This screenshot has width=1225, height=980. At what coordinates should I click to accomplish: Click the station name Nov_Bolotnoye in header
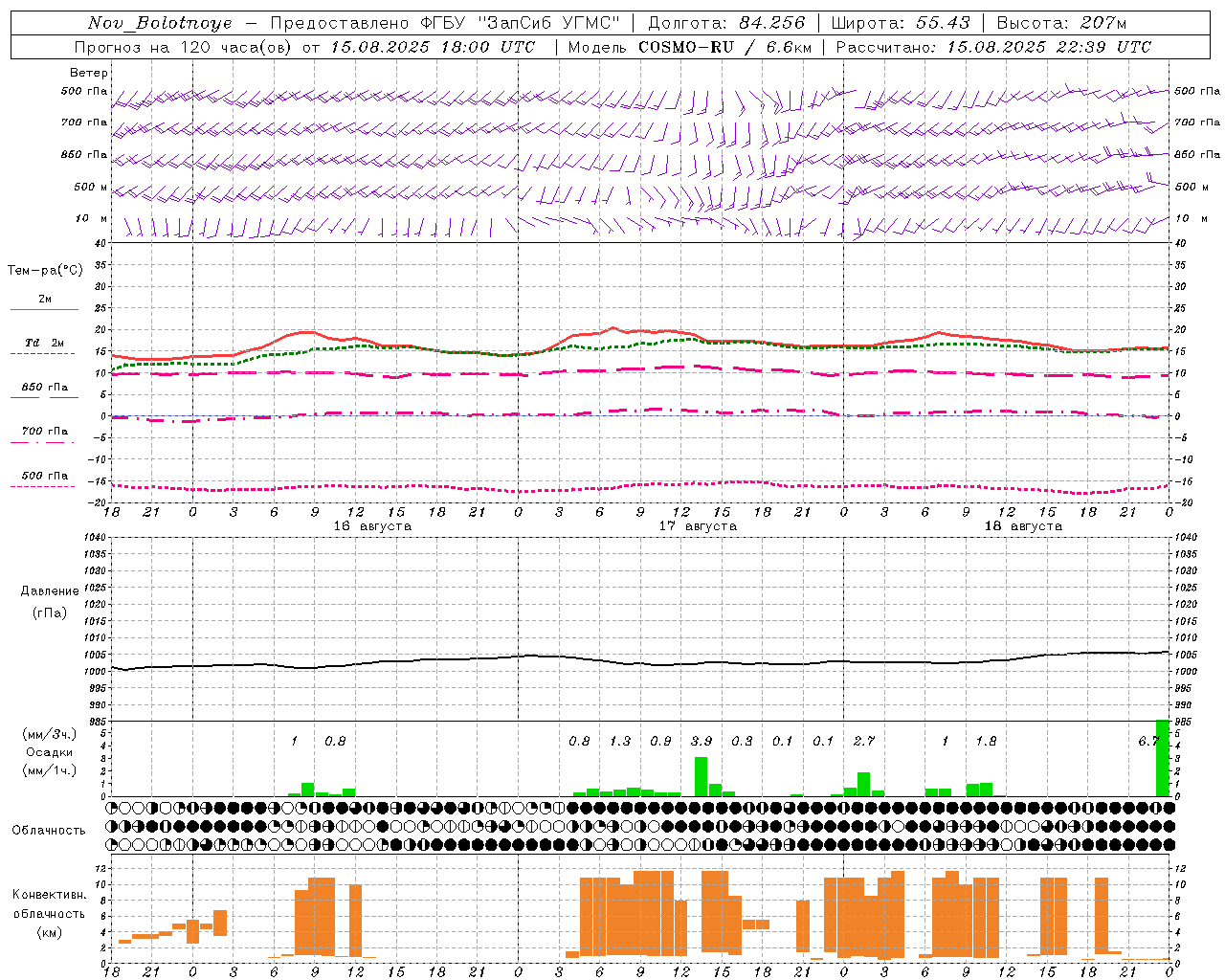(x=160, y=23)
